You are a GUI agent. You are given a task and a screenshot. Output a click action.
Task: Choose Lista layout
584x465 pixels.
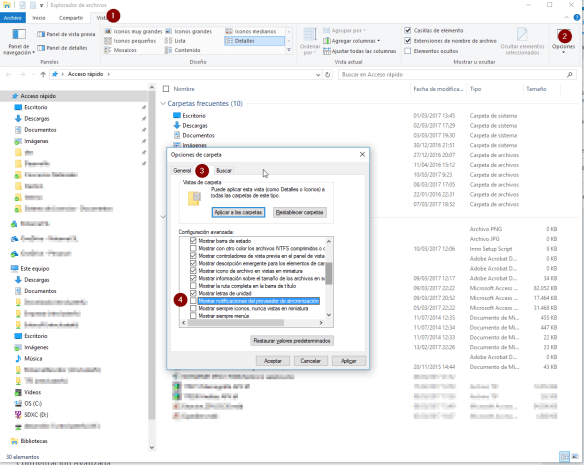click(x=175, y=41)
